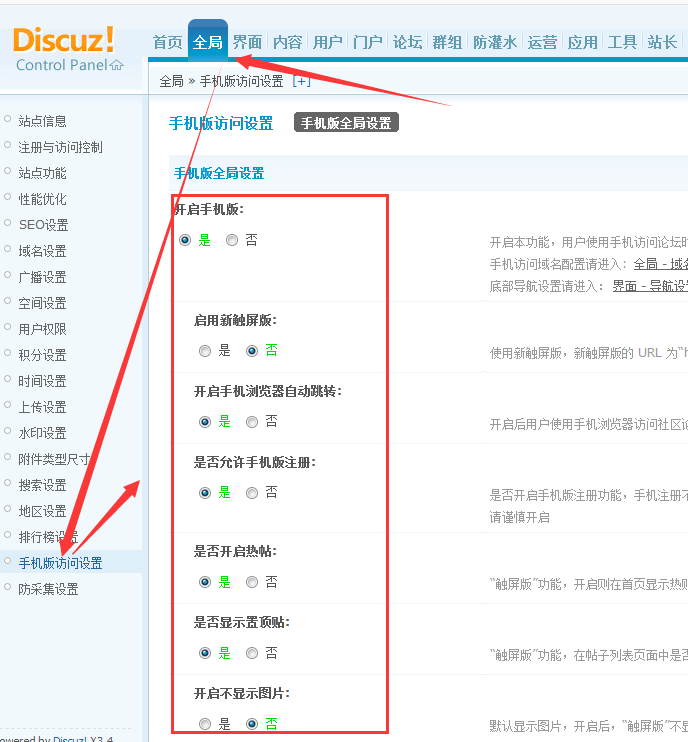688x742 pixels.
Task: Open 性能优化 in the sidebar
Action: (x=42, y=199)
